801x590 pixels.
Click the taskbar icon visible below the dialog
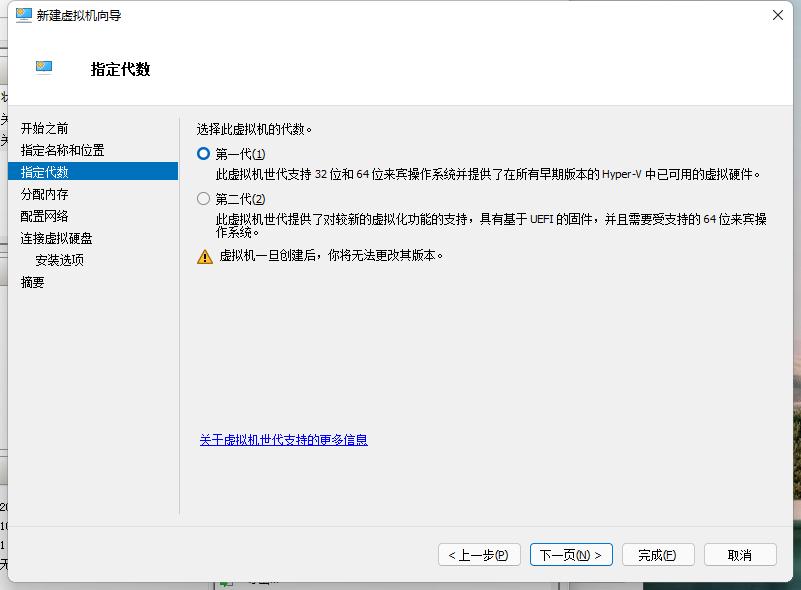tap(226, 582)
